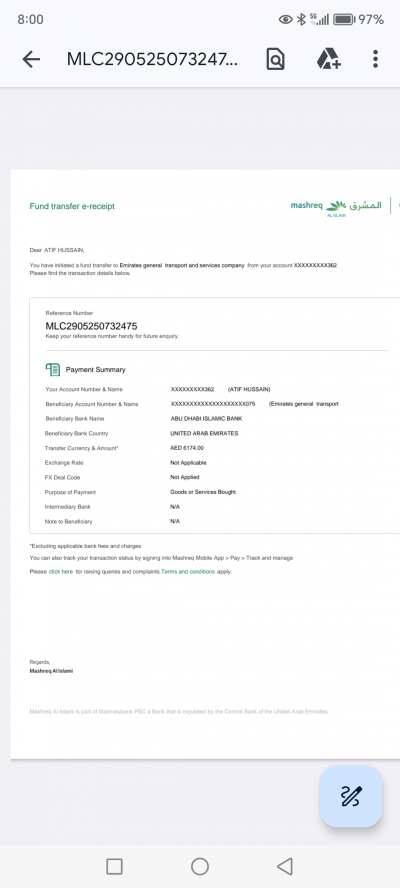The width and height of the screenshot is (400, 888).
Task: Tap the Add to Drive icon
Action: (328, 58)
